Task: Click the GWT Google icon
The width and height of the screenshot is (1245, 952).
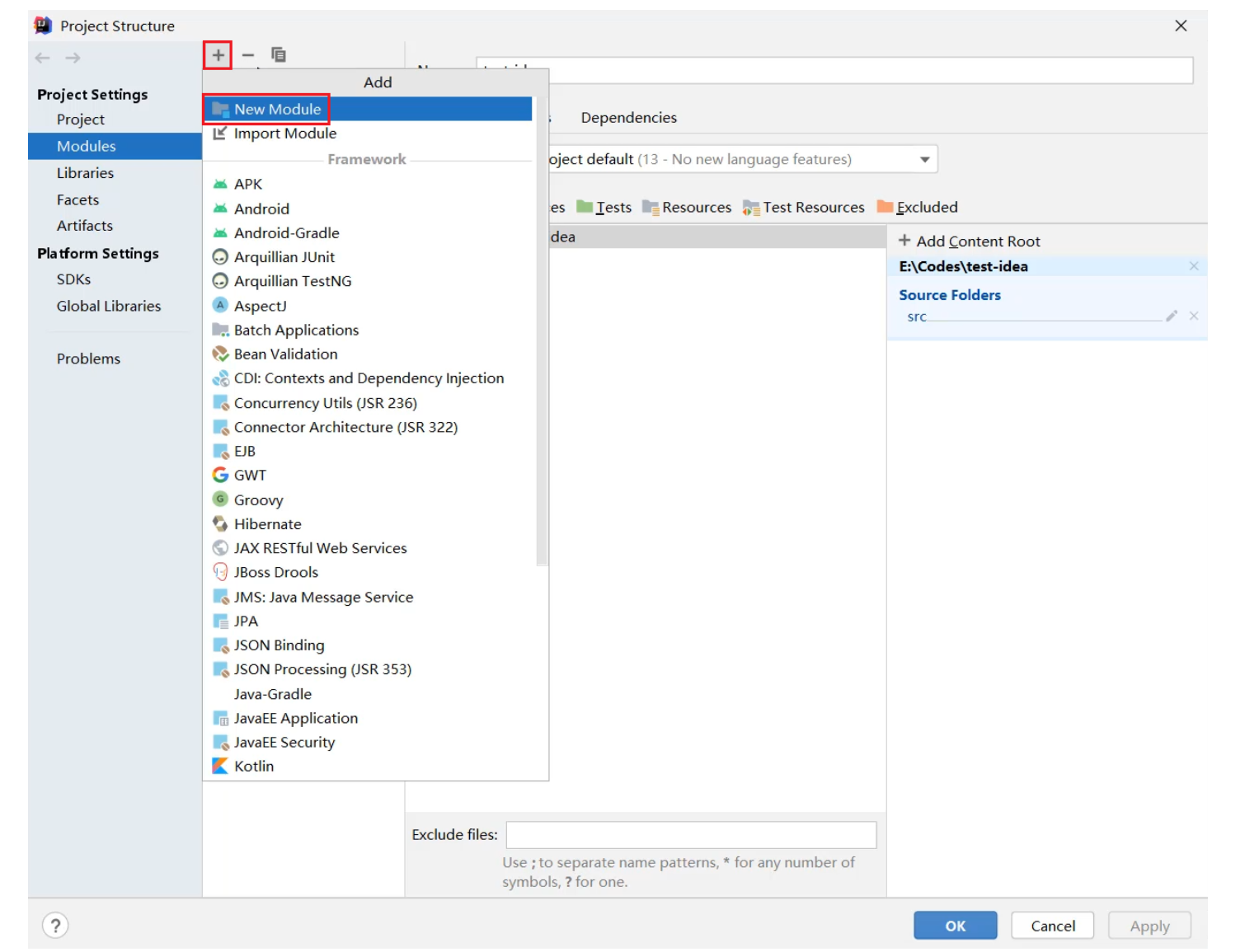Action: (220, 475)
